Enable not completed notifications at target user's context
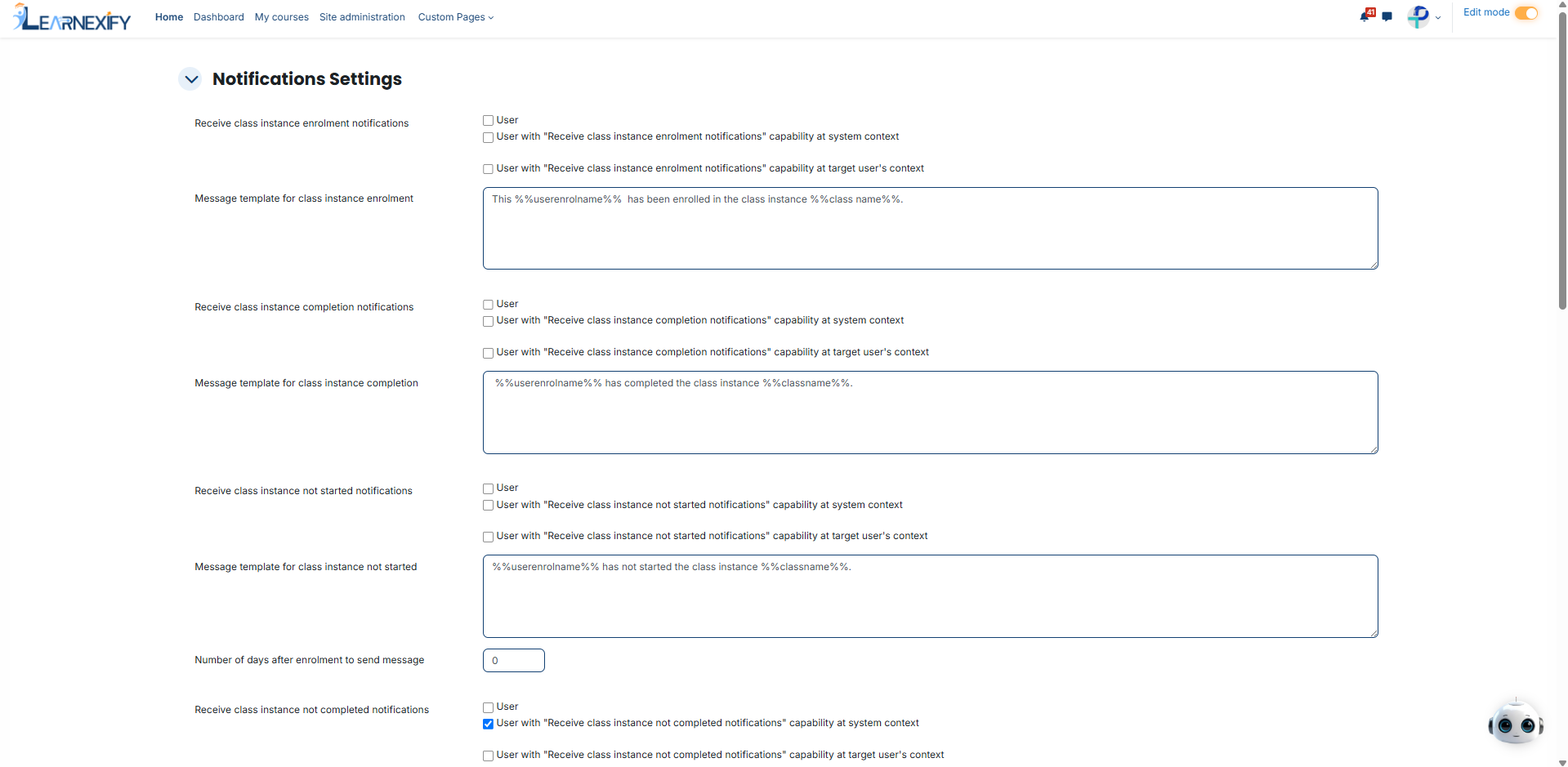Viewport: 1568px width, 767px height. pos(488,756)
